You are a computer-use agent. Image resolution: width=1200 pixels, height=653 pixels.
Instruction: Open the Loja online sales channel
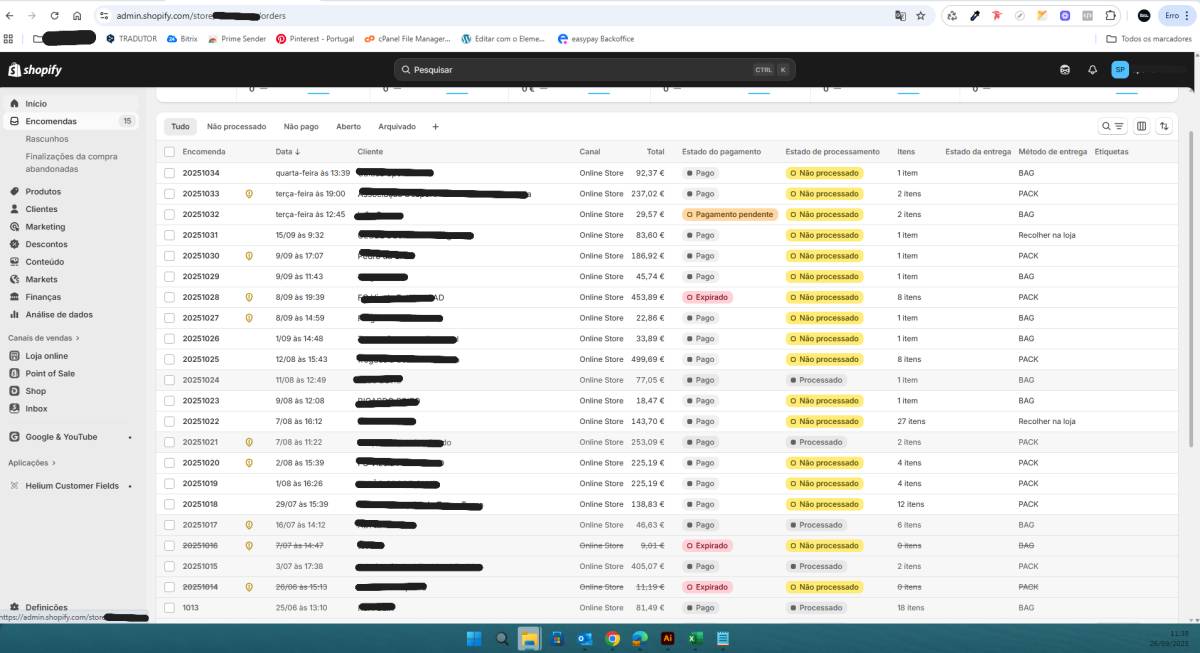tap(46, 356)
